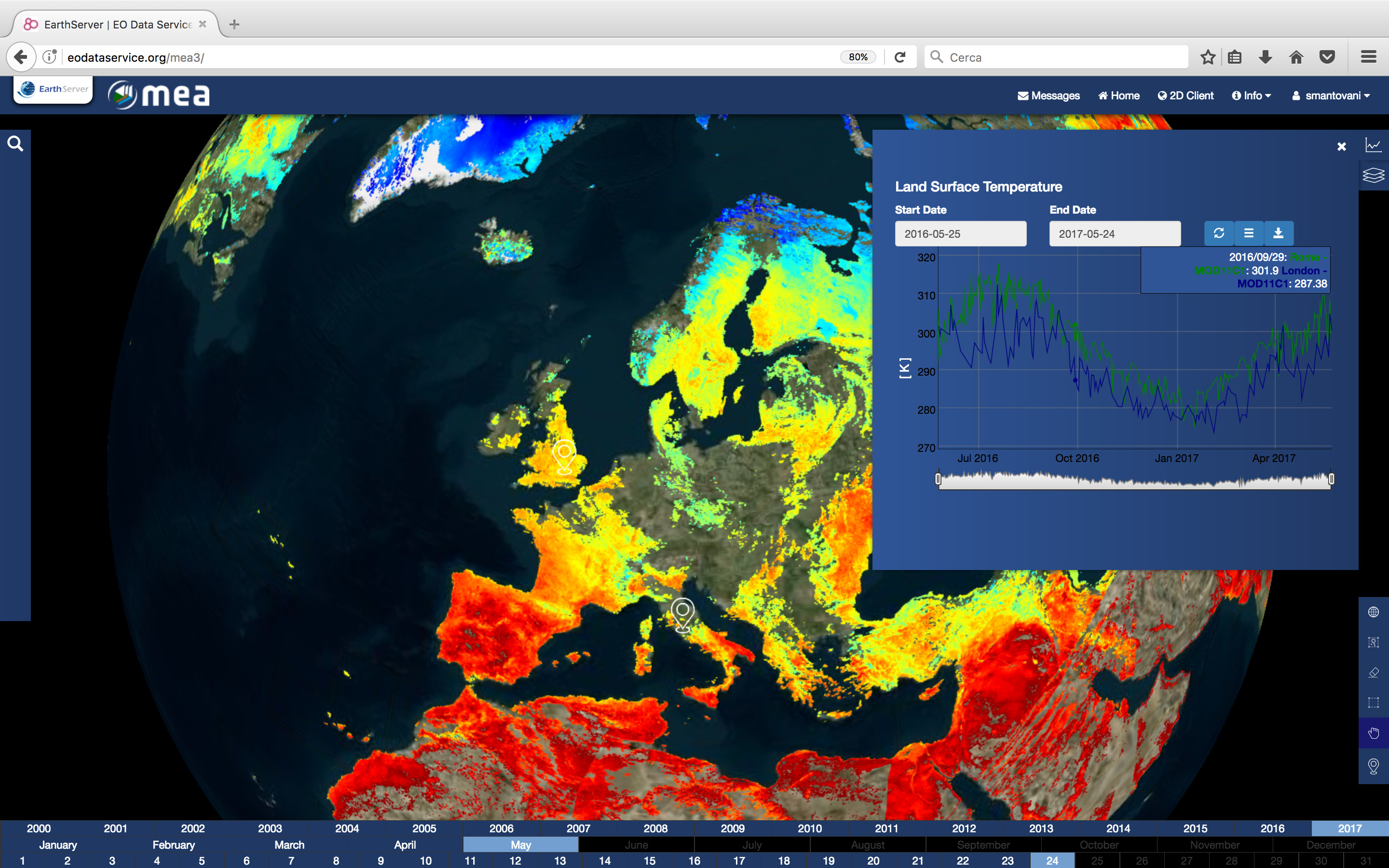Image resolution: width=1389 pixels, height=868 pixels.
Task: Go to the Home link
Action: coord(1118,96)
